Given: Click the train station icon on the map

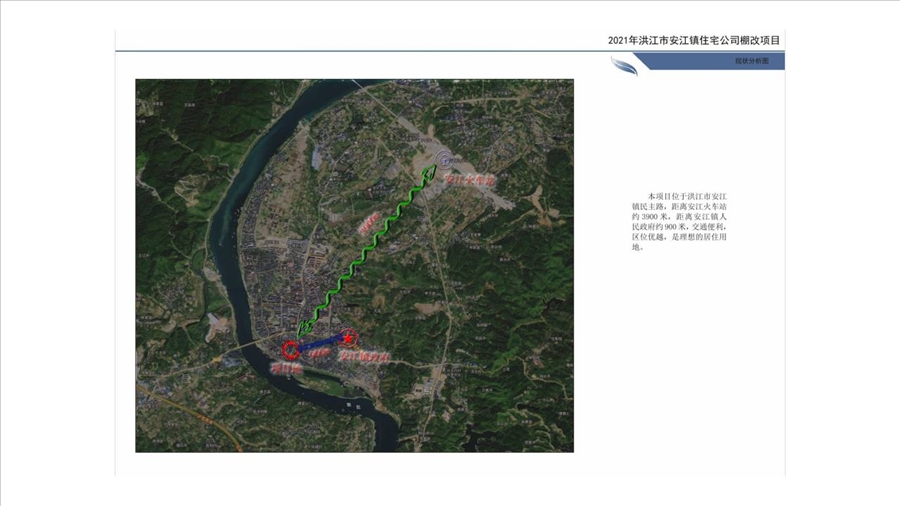Looking at the screenshot, I should [x=444, y=158].
